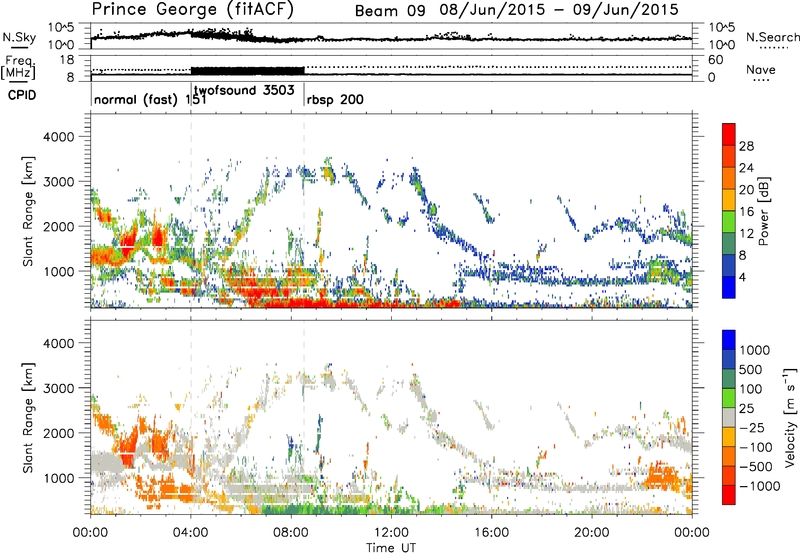Click the 'Prince George (fitACF)' title

(x=193, y=9)
